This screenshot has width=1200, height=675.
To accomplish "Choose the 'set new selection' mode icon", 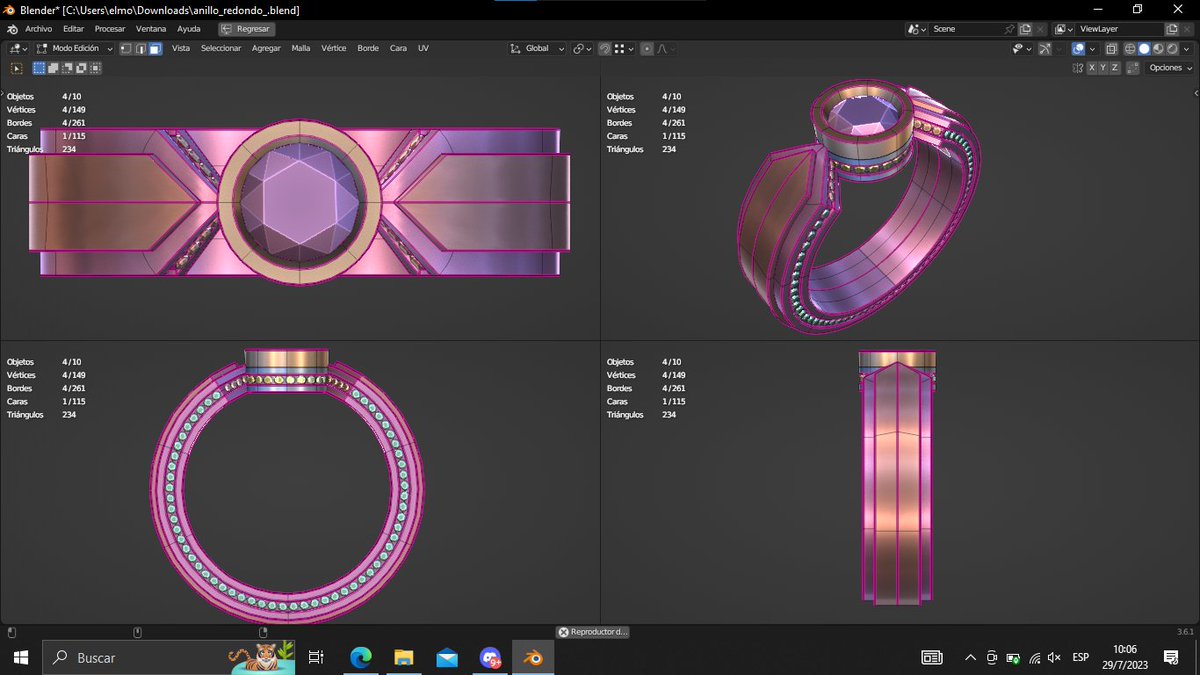I will [x=39, y=68].
